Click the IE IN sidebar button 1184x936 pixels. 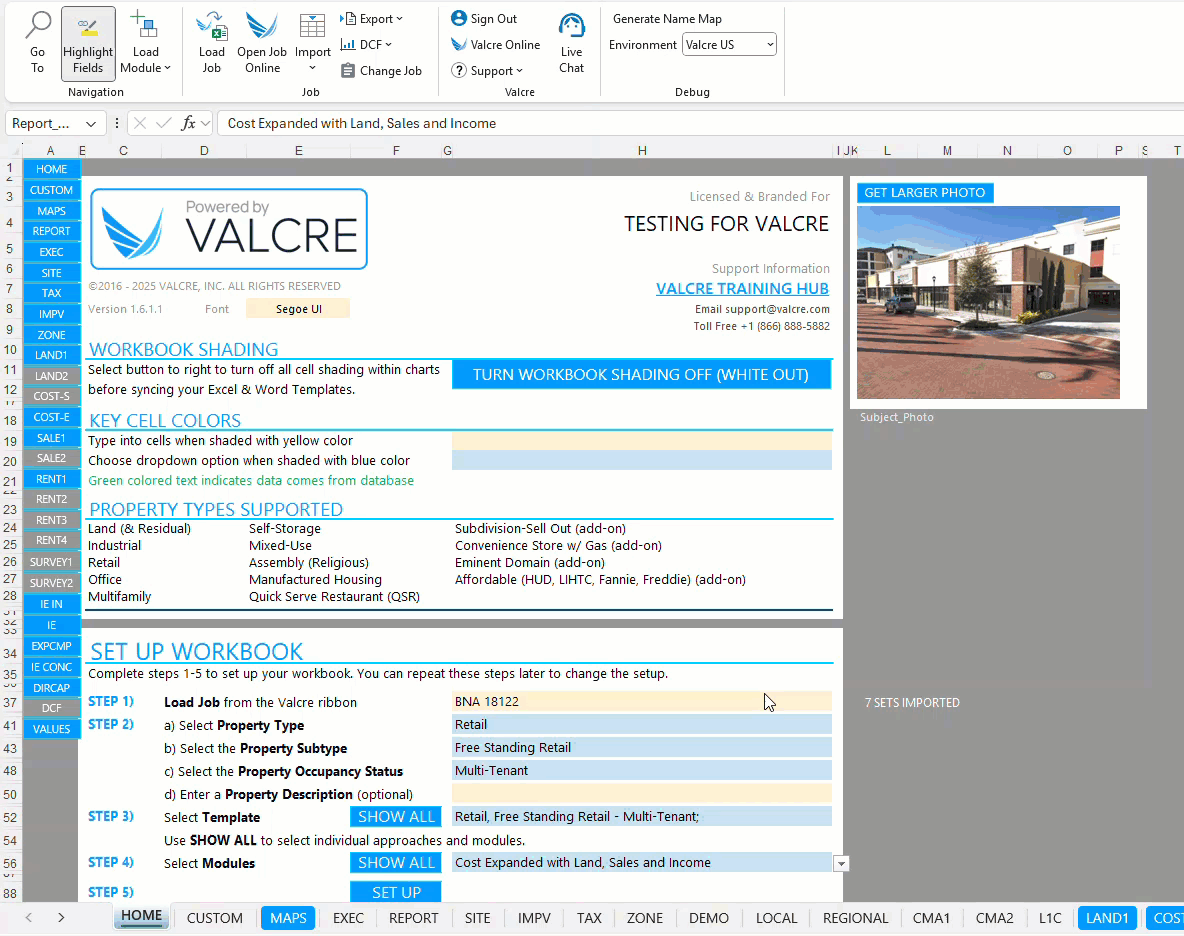51,604
